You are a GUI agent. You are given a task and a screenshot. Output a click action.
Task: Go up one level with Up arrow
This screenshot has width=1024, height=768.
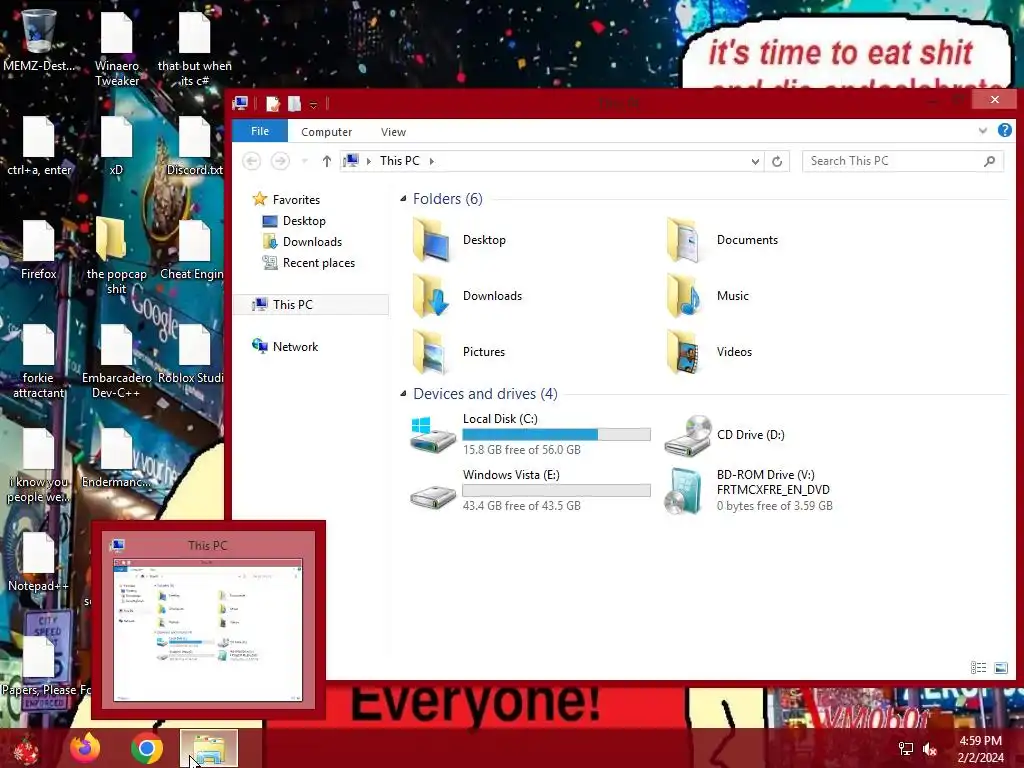tap(327, 161)
